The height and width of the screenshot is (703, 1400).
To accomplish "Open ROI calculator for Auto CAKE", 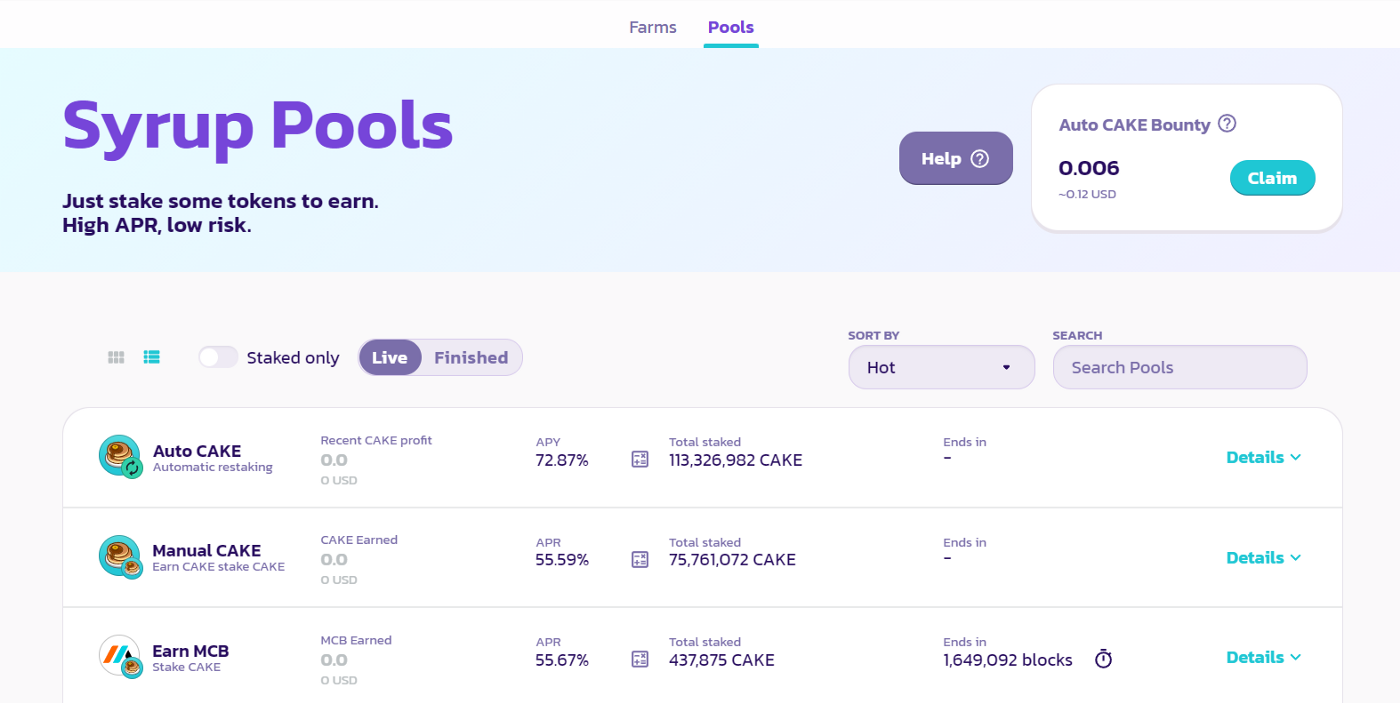I will tap(640, 459).
